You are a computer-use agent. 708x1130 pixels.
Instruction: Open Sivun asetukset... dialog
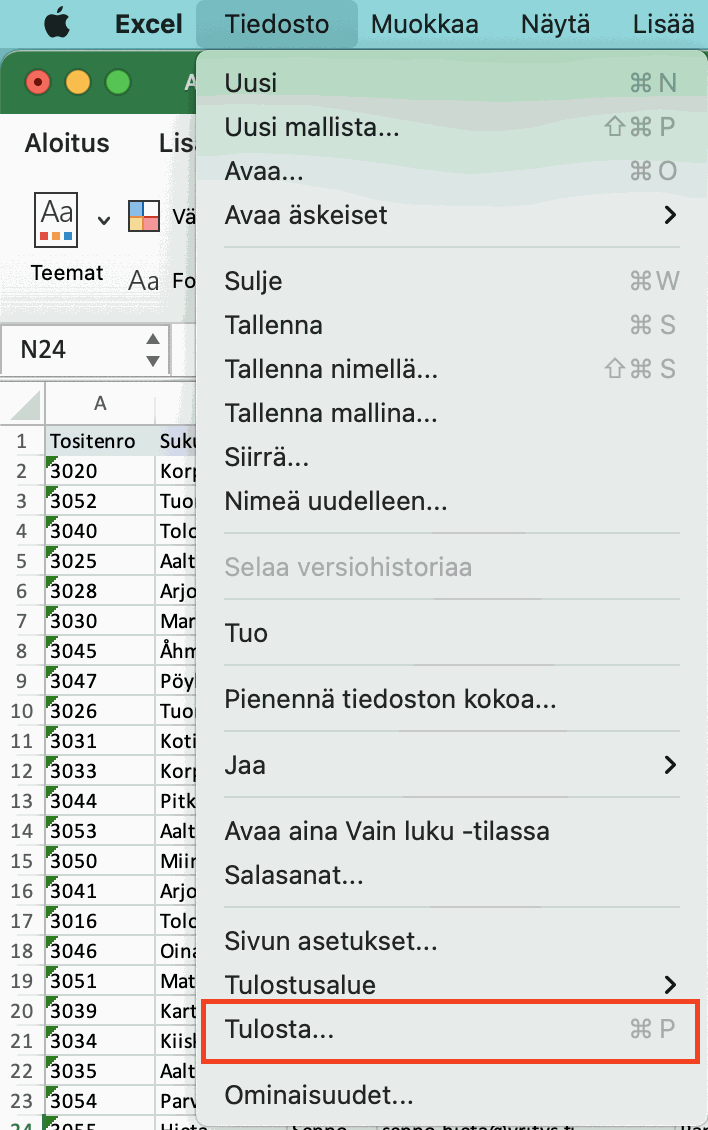tap(451, 940)
